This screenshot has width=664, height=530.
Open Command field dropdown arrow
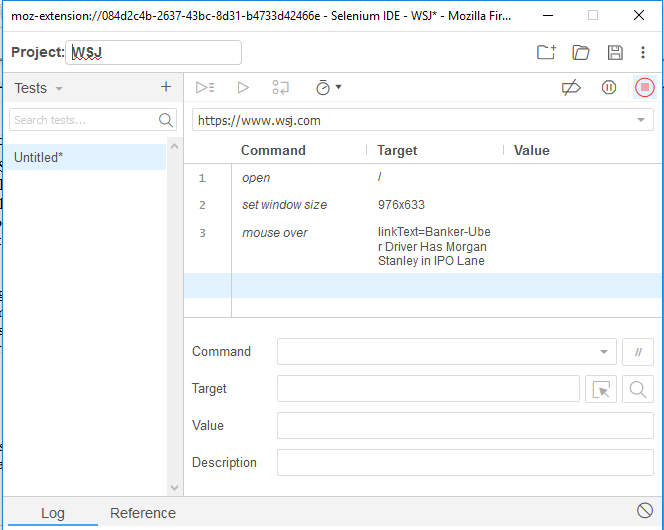(604, 352)
